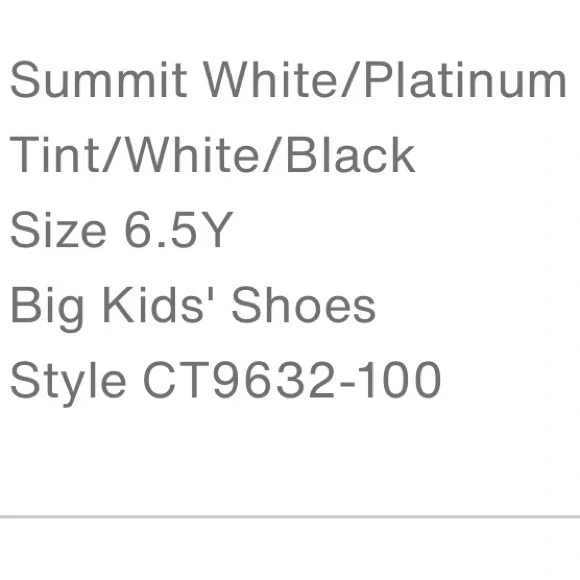The image size is (580, 580).
Task: Click the word "Platinum"
Action: click(466, 80)
